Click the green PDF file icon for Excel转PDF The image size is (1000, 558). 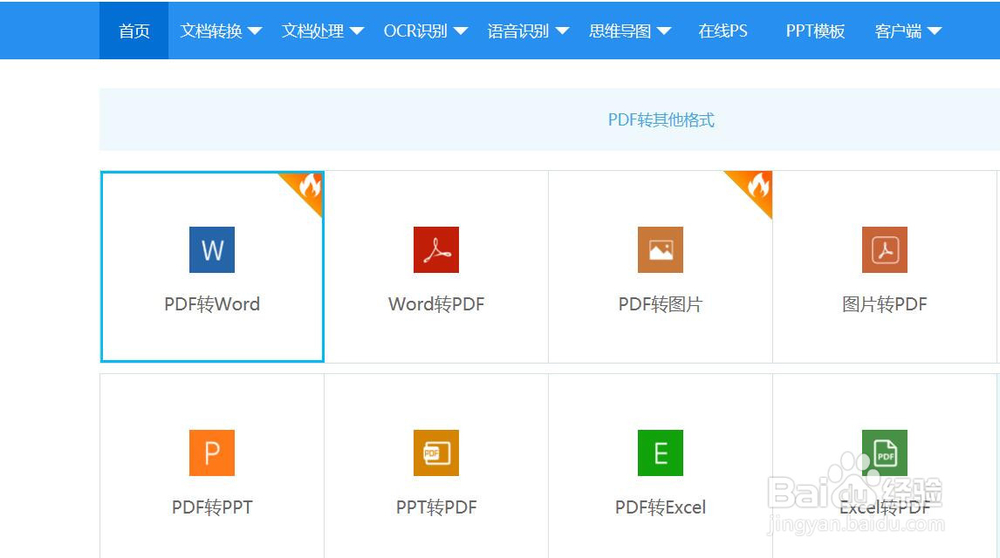click(885, 453)
